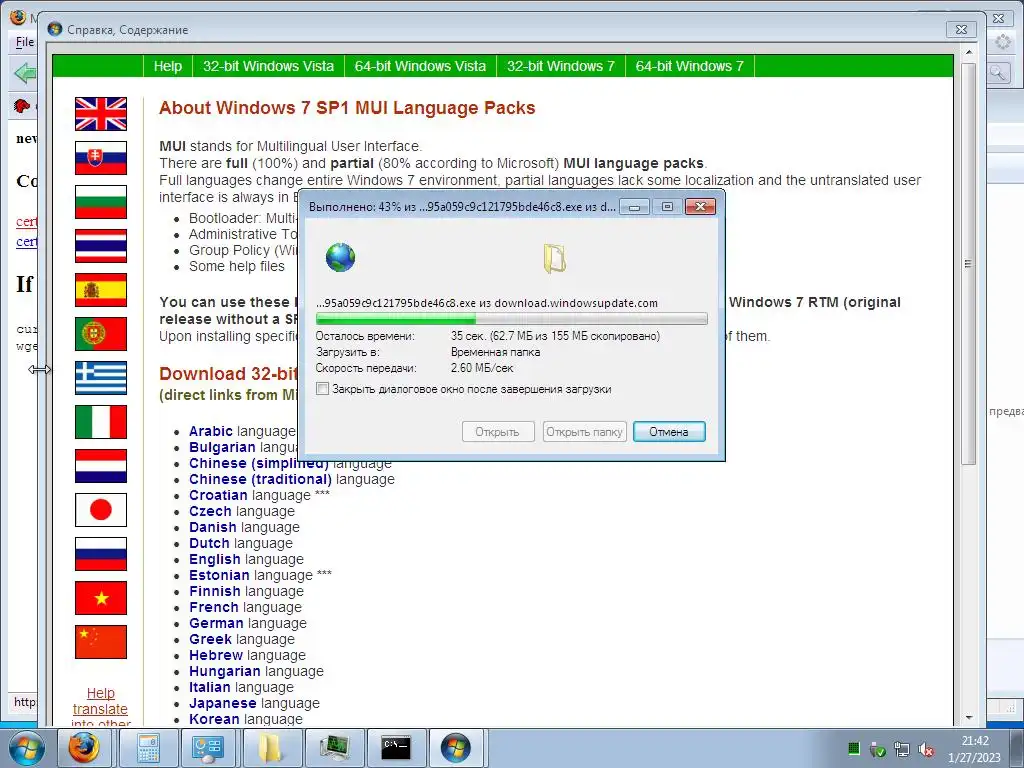The width and height of the screenshot is (1024, 768).
Task: Open the Windows-logo app in taskbar
Action: point(456,748)
